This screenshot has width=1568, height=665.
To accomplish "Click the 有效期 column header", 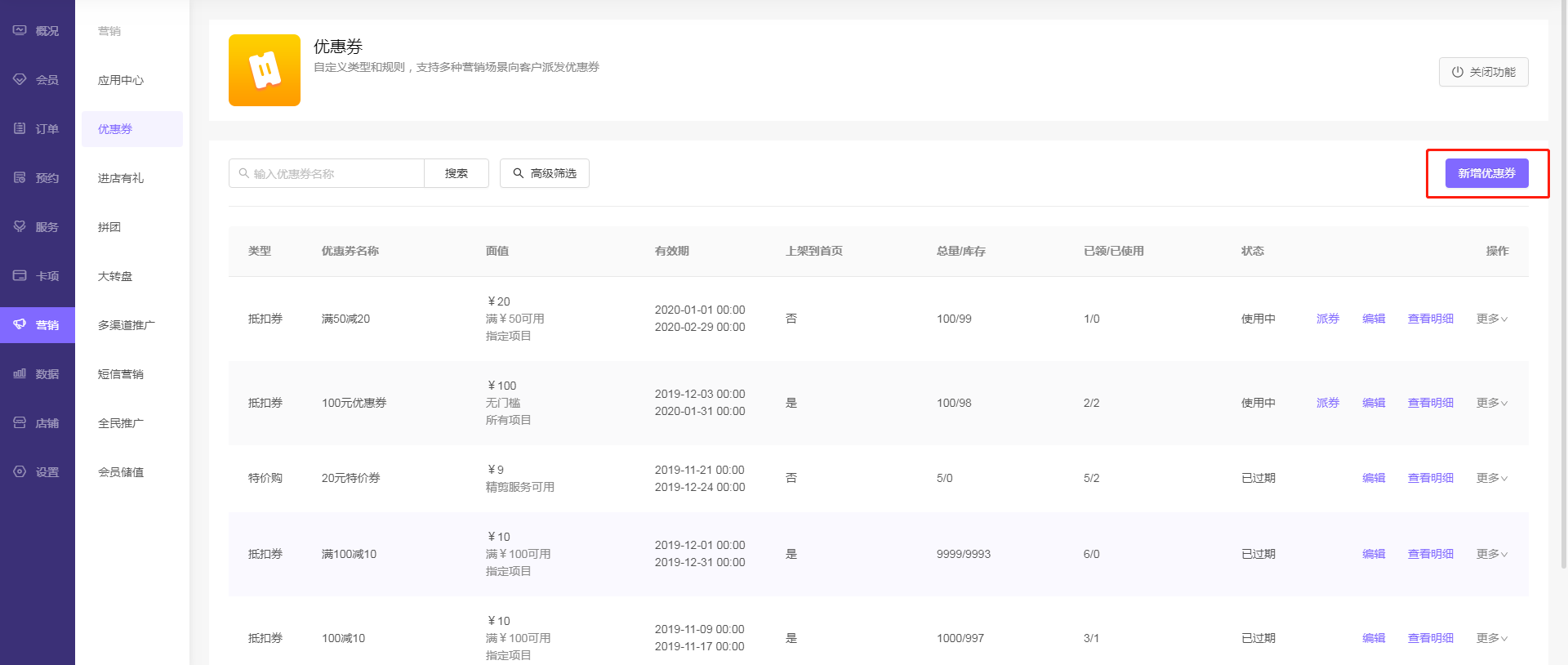I will tap(672, 251).
